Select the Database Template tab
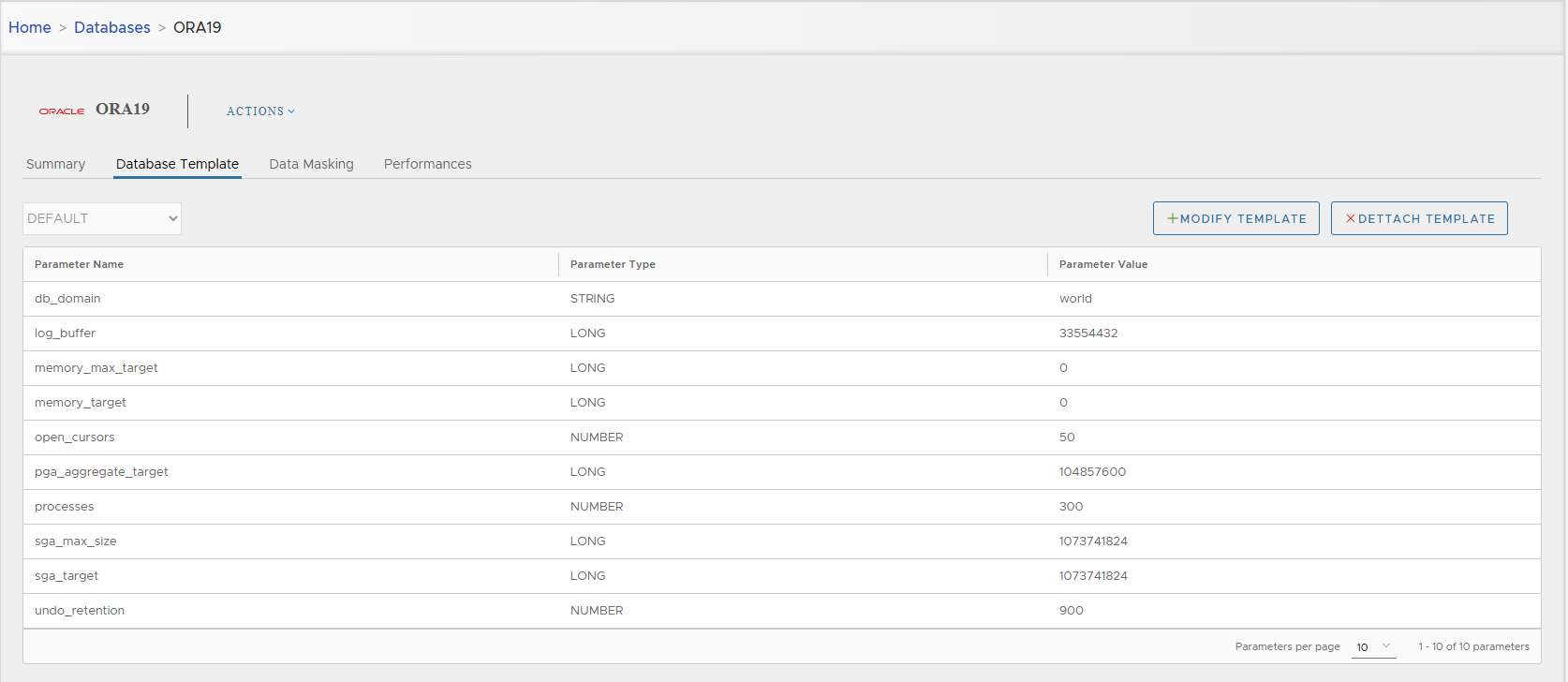This screenshot has height=682, width=1568. click(177, 164)
